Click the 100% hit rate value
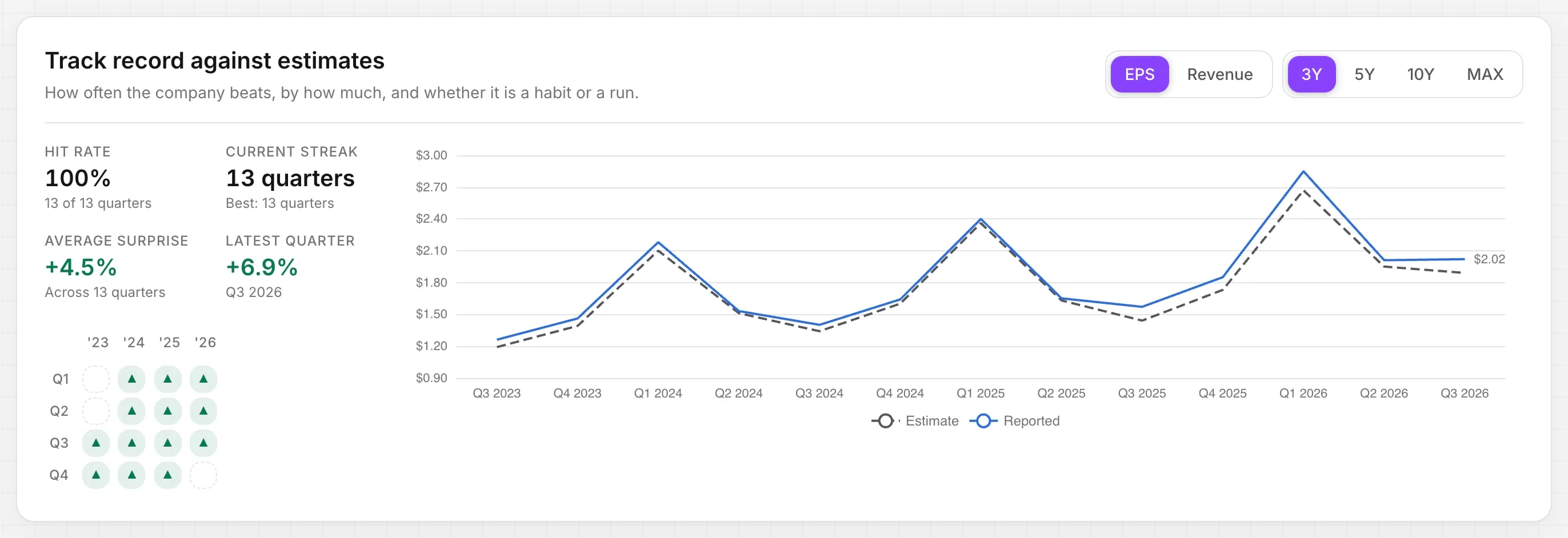 pos(78,178)
